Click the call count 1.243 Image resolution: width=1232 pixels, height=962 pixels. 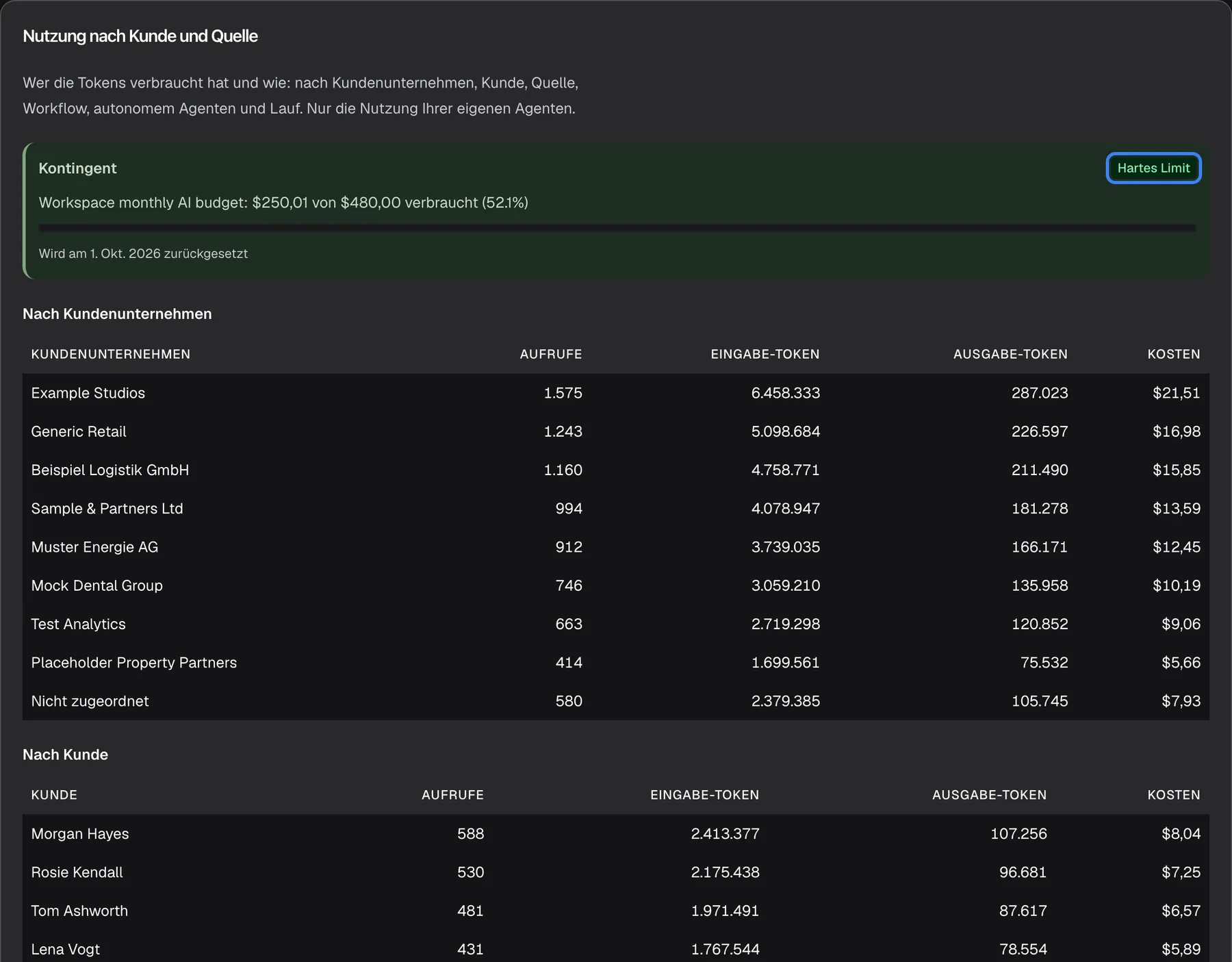click(x=563, y=431)
